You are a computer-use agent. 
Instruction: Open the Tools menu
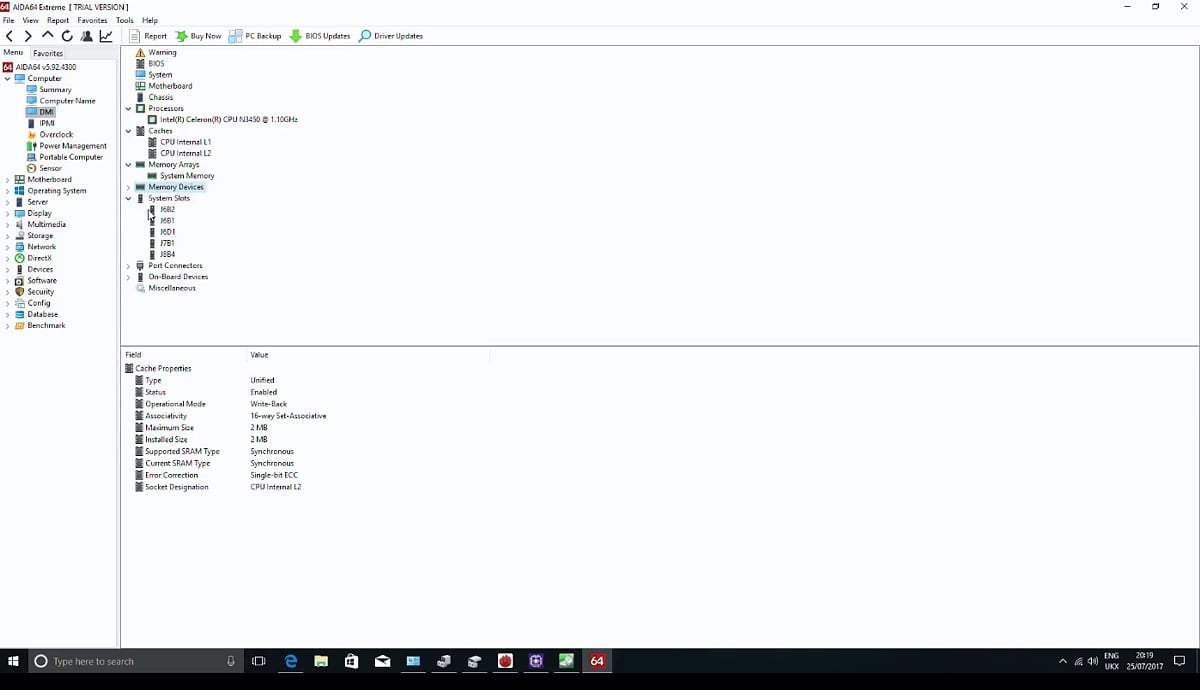click(x=125, y=20)
